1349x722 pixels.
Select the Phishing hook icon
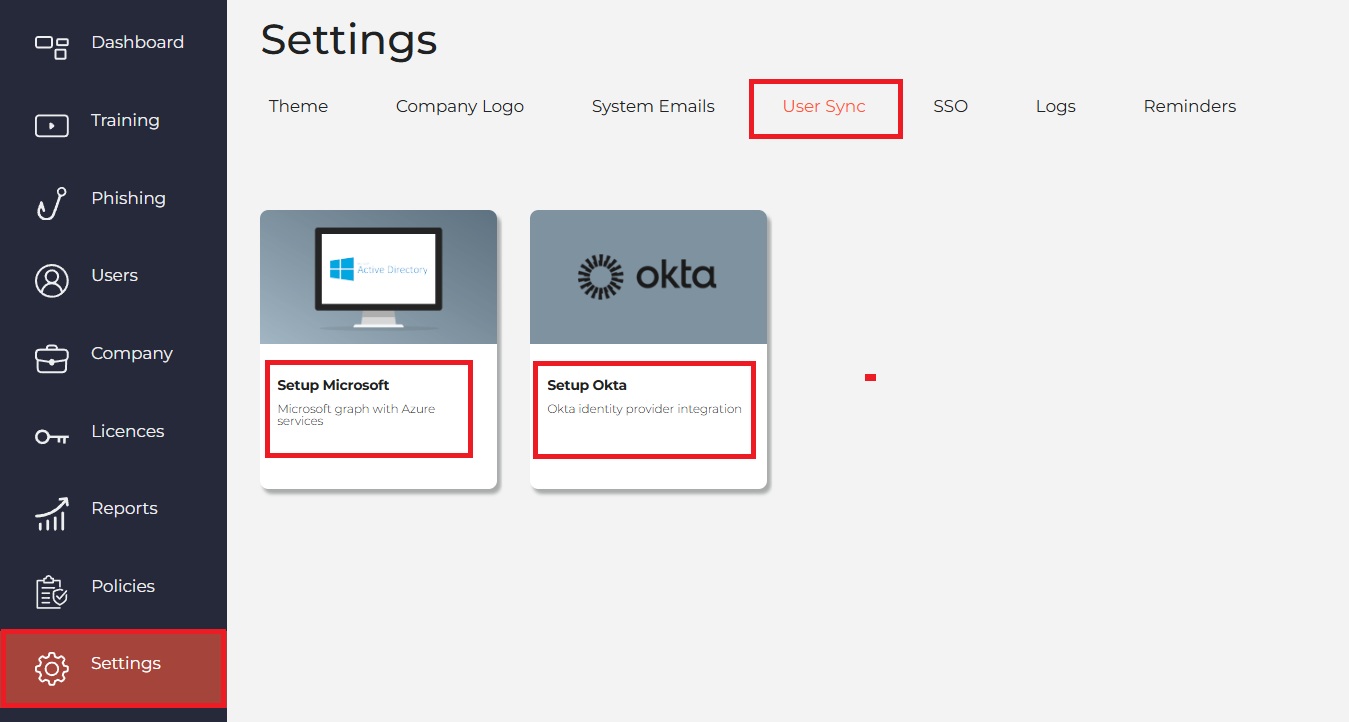point(50,203)
